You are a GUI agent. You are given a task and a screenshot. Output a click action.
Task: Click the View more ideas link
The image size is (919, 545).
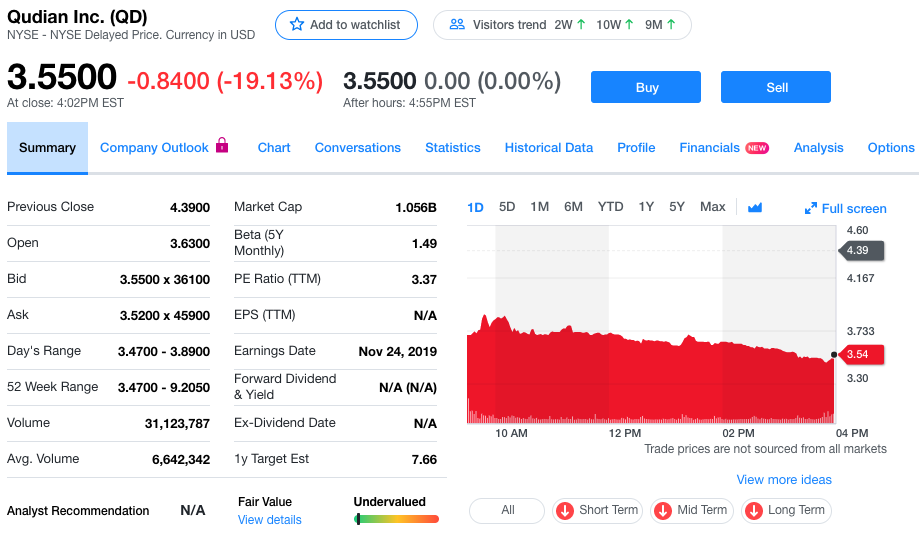tap(784, 479)
